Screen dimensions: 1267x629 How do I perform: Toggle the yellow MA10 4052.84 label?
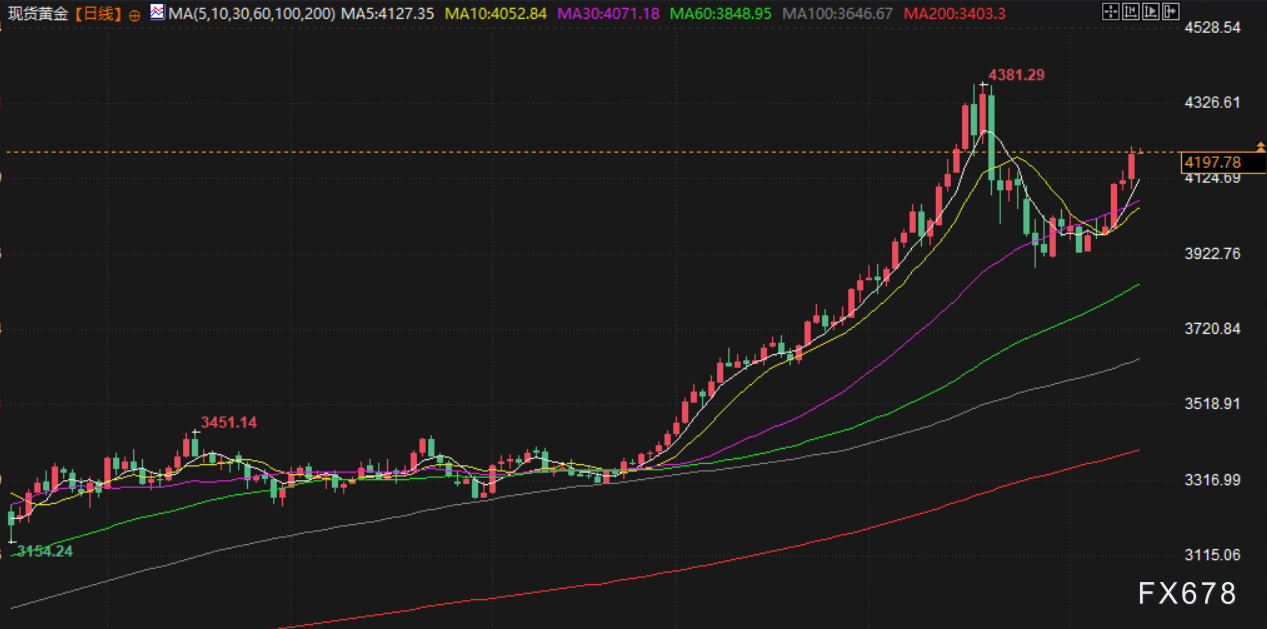(x=496, y=14)
